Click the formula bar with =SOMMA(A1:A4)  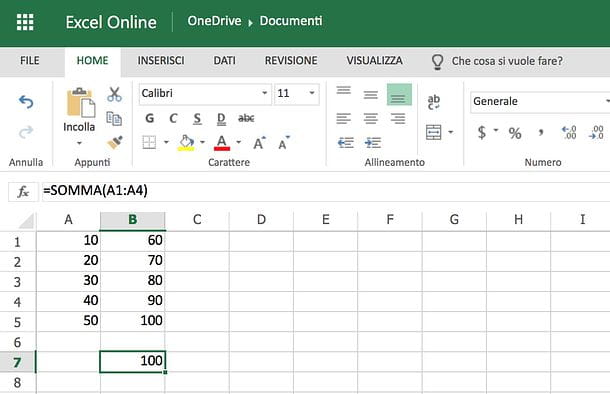tap(325, 191)
